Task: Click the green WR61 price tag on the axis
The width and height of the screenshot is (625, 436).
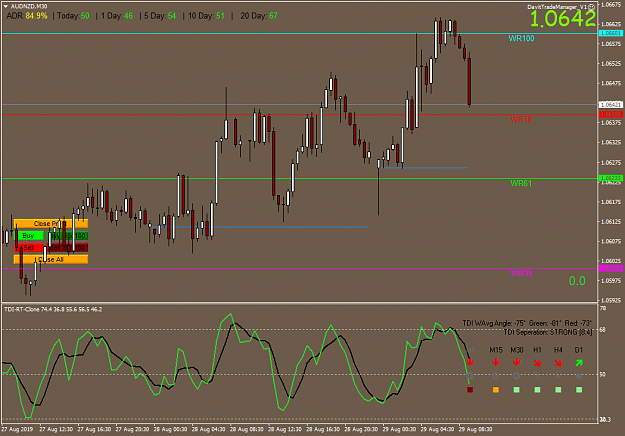Action: click(x=611, y=178)
